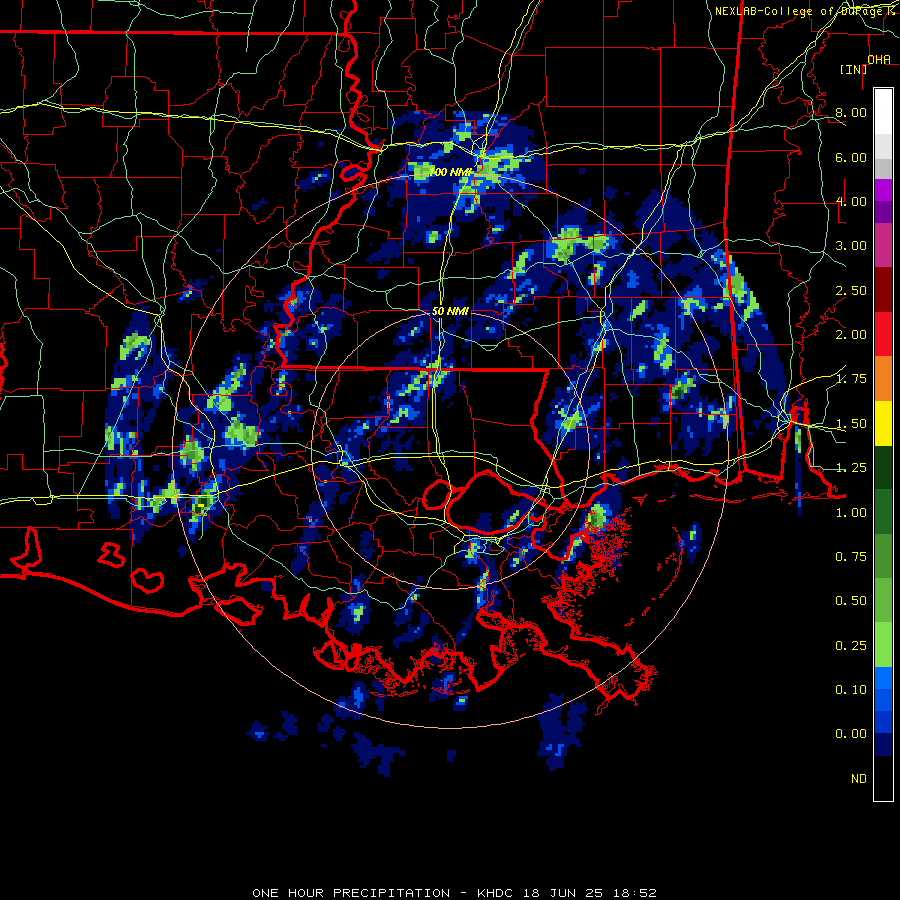Click the "100 NMI" range ring label
Screen dimensions: 900x900
(x=451, y=172)
